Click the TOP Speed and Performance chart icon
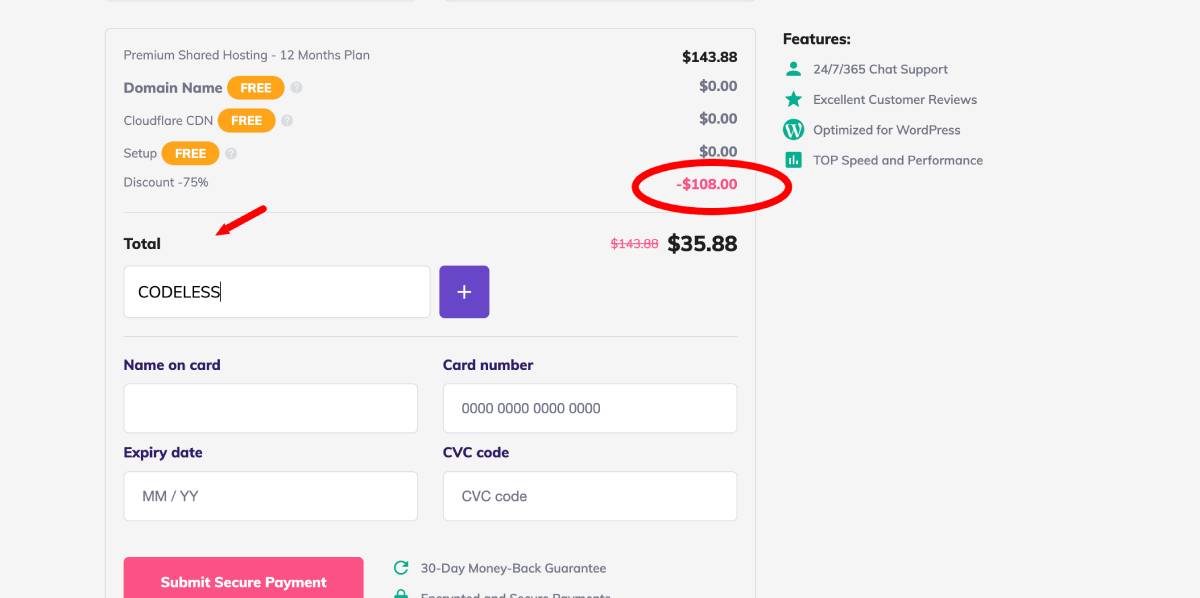 coord(793,160)
